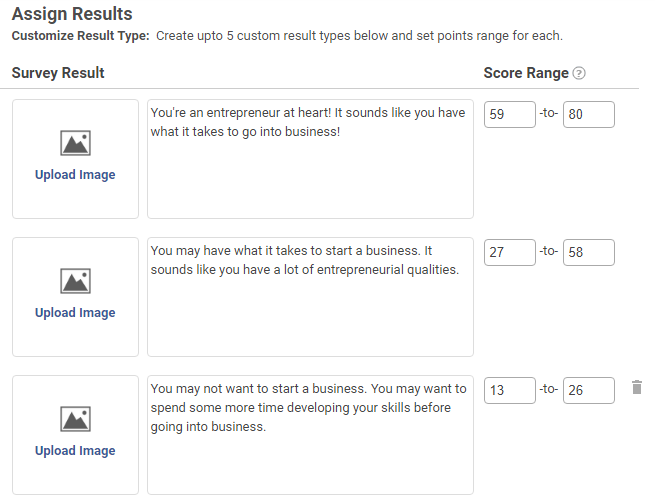The height and width of the screenshot is (496, 655).
Task: Edit the score range end field with 58
Action: 588,252
